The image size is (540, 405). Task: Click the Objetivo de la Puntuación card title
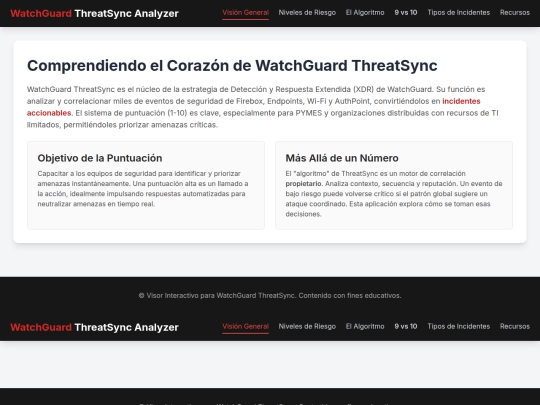[x=100, y=158]
